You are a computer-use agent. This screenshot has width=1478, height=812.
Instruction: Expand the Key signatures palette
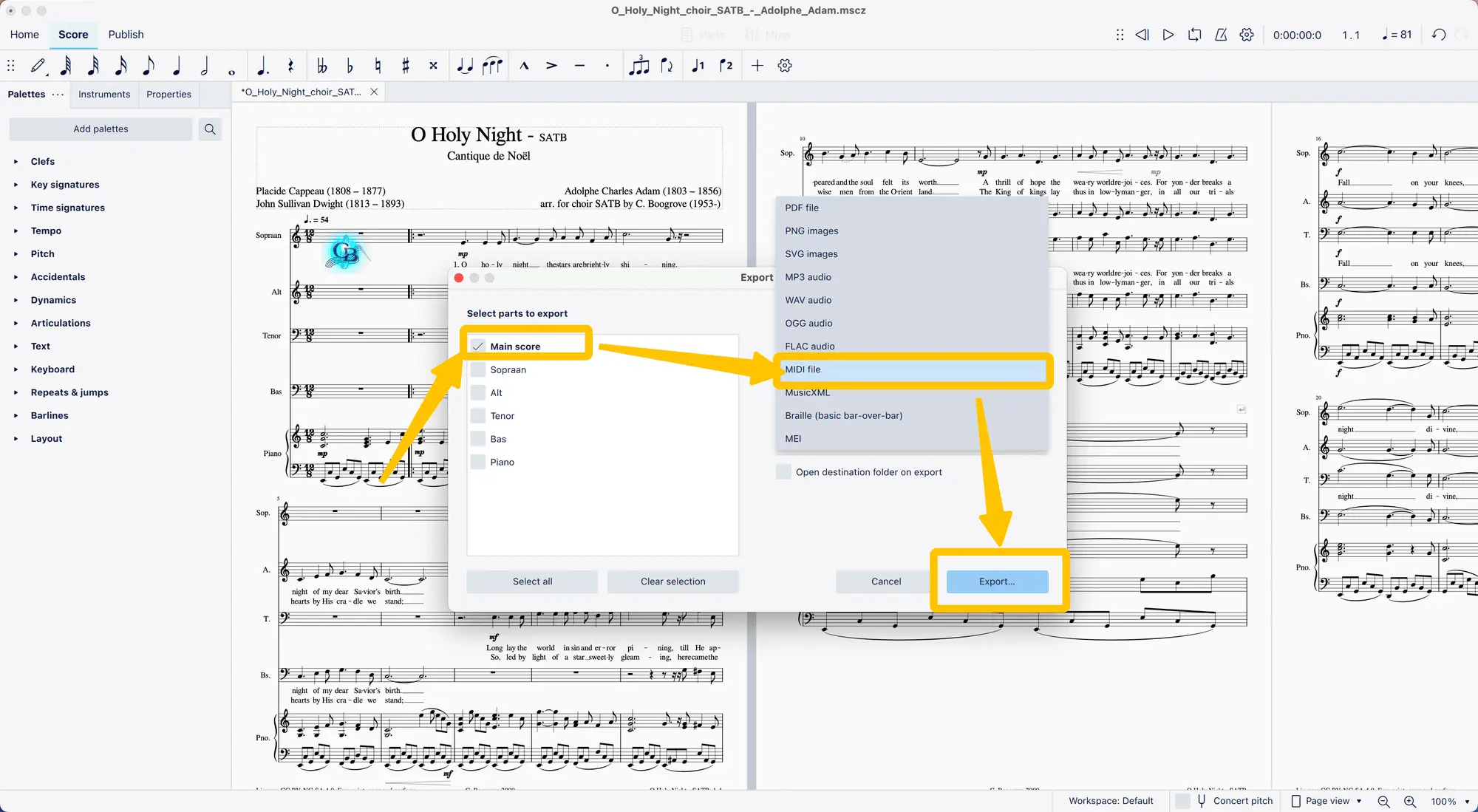[x=16, y=185]
